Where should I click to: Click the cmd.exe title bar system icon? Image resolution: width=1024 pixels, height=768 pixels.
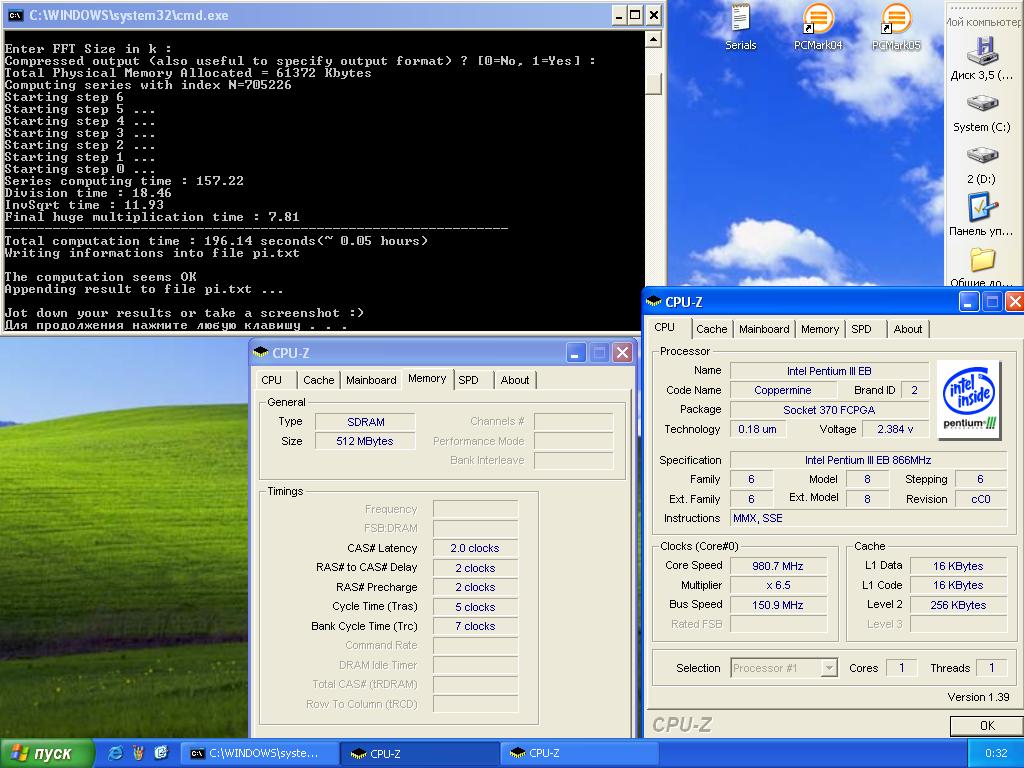(x=16, y=15)
